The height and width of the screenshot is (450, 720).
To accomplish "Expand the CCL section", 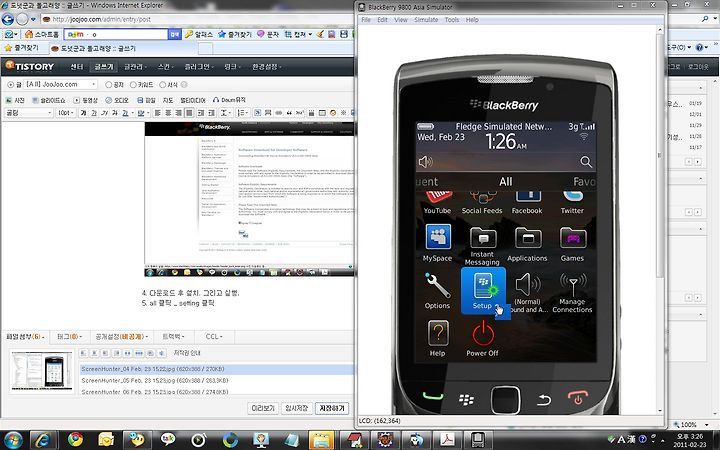I will (x=214, y=337).
